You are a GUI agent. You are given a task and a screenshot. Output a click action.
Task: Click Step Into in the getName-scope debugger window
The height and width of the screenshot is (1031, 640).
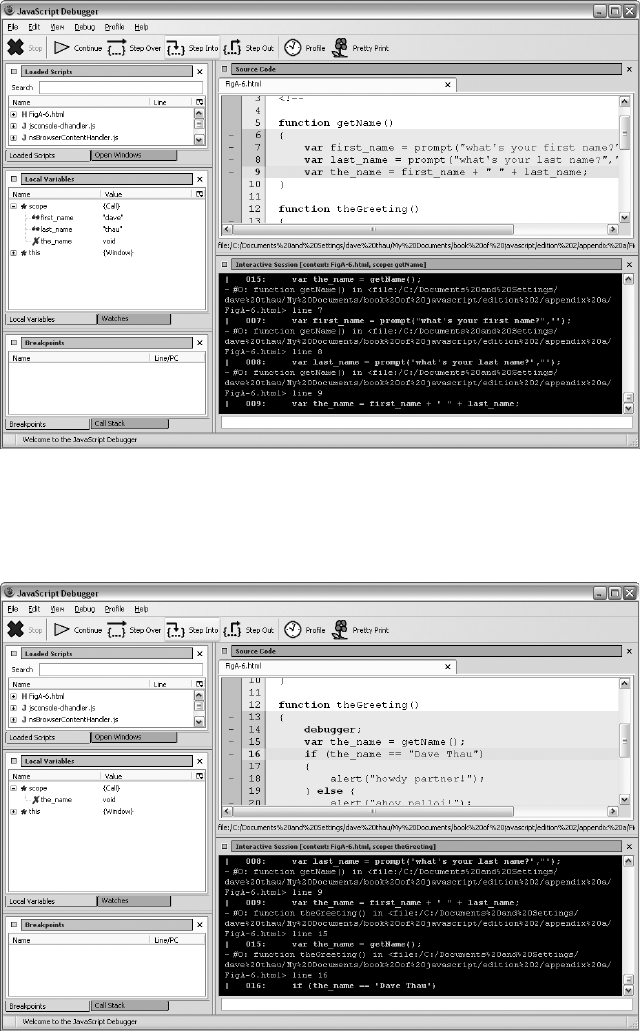(192, 48)
